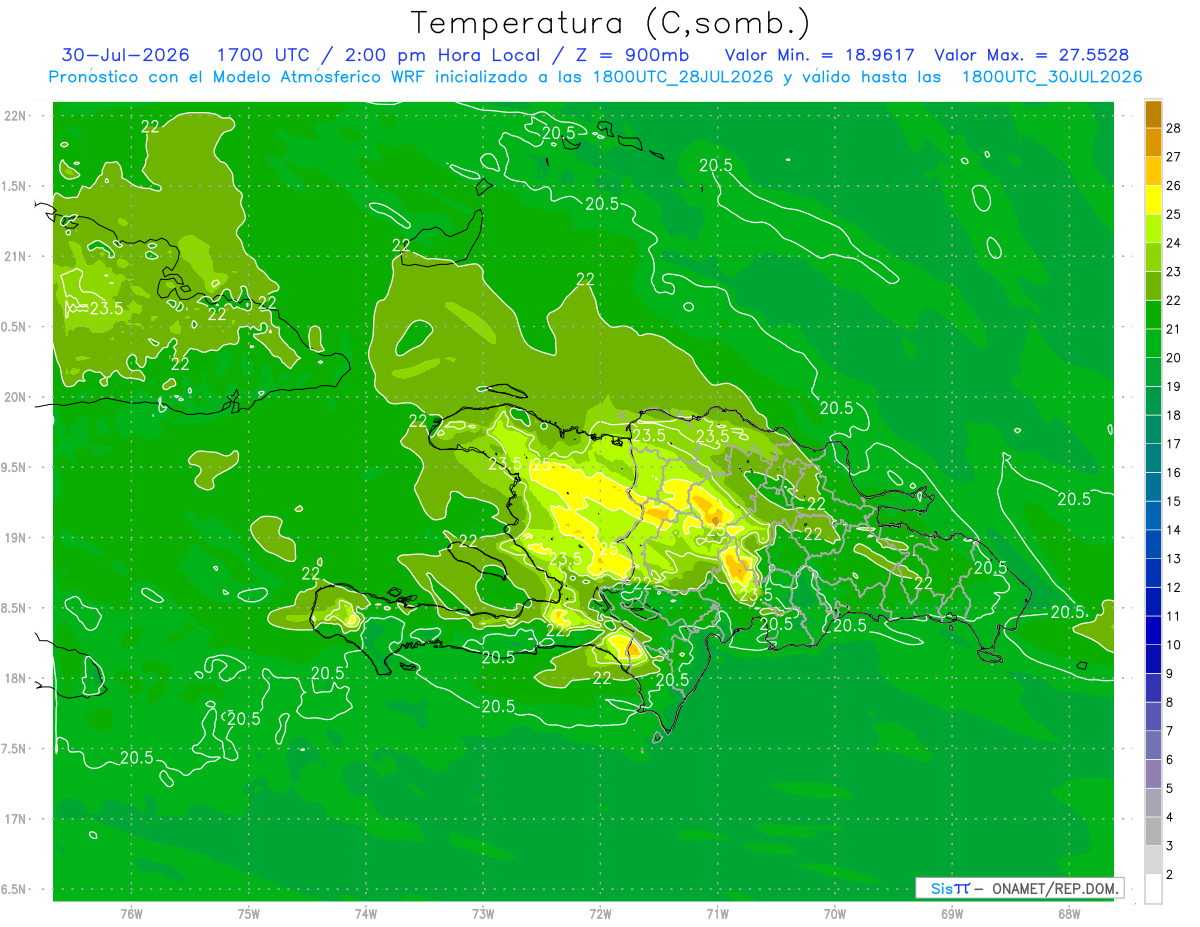1200x927 pixels.
Task: Click the "19N" latitude axis label
Action: [x=16, y=538]
